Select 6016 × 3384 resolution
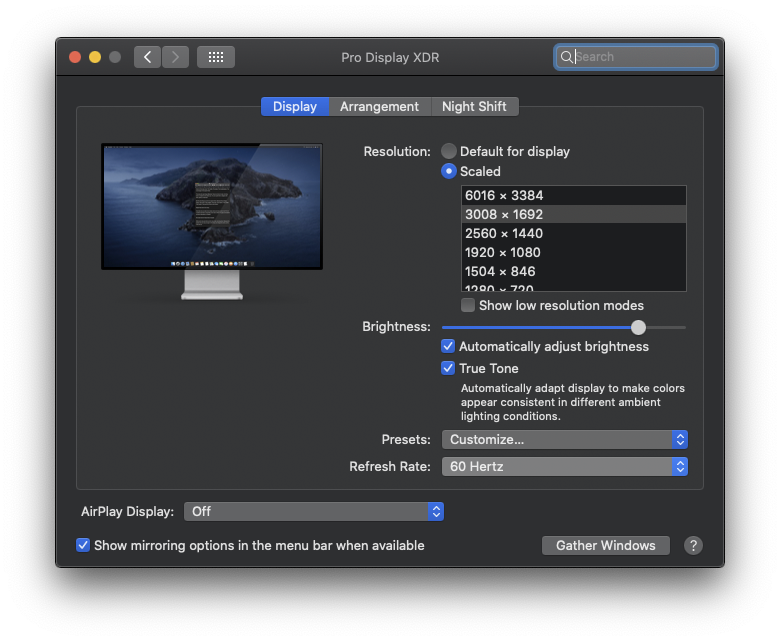Screen dimensions: 780x641 (574, 195)
